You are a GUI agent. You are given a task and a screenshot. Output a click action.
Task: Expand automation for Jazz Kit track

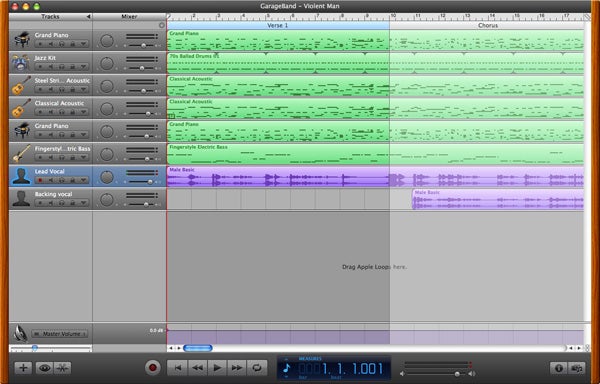click(x=83, y=67)
